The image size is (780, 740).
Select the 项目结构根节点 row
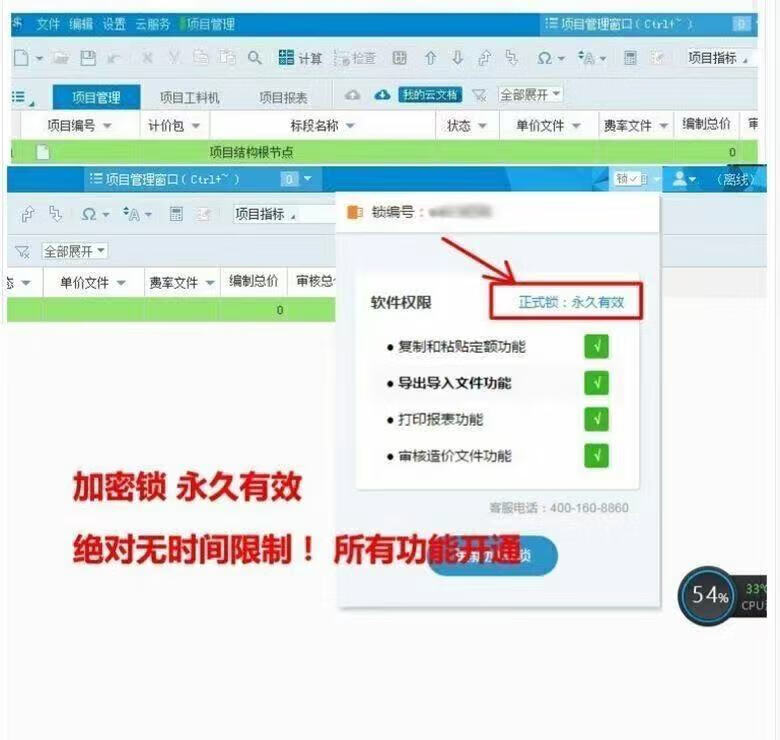click(384, 152)
